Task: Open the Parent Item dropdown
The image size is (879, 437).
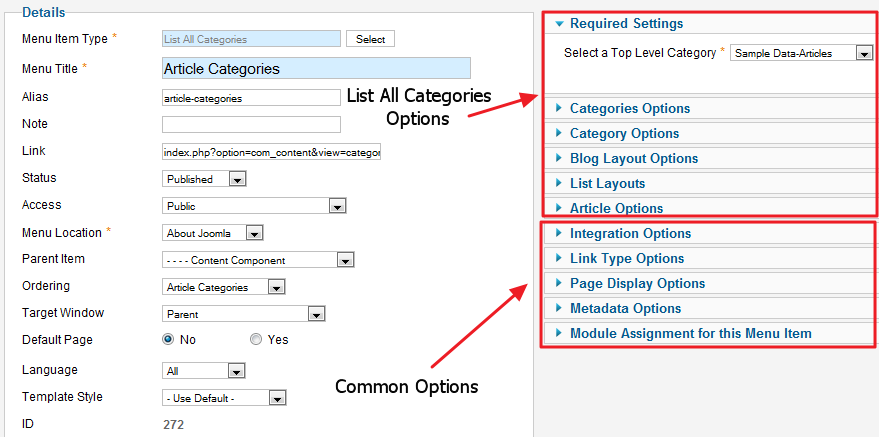Action: pos(258,260)
